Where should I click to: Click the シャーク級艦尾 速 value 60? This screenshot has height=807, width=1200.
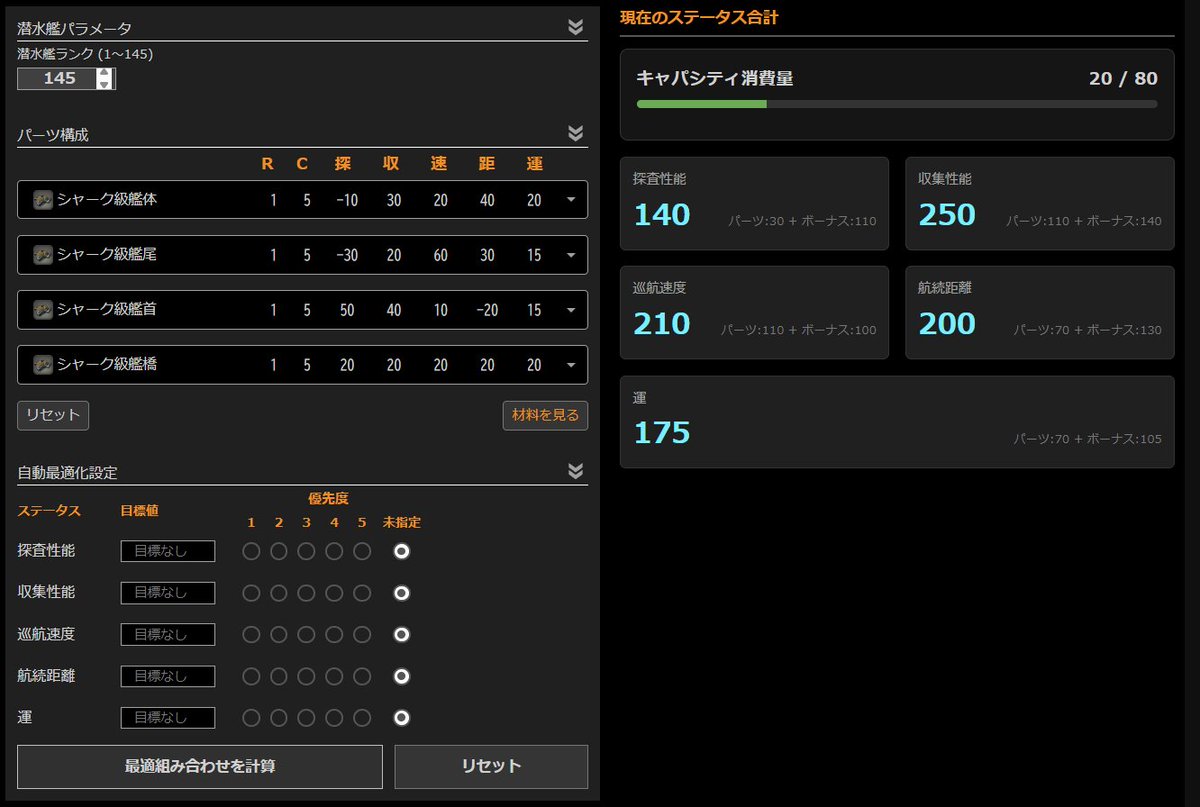click(441, 255)
